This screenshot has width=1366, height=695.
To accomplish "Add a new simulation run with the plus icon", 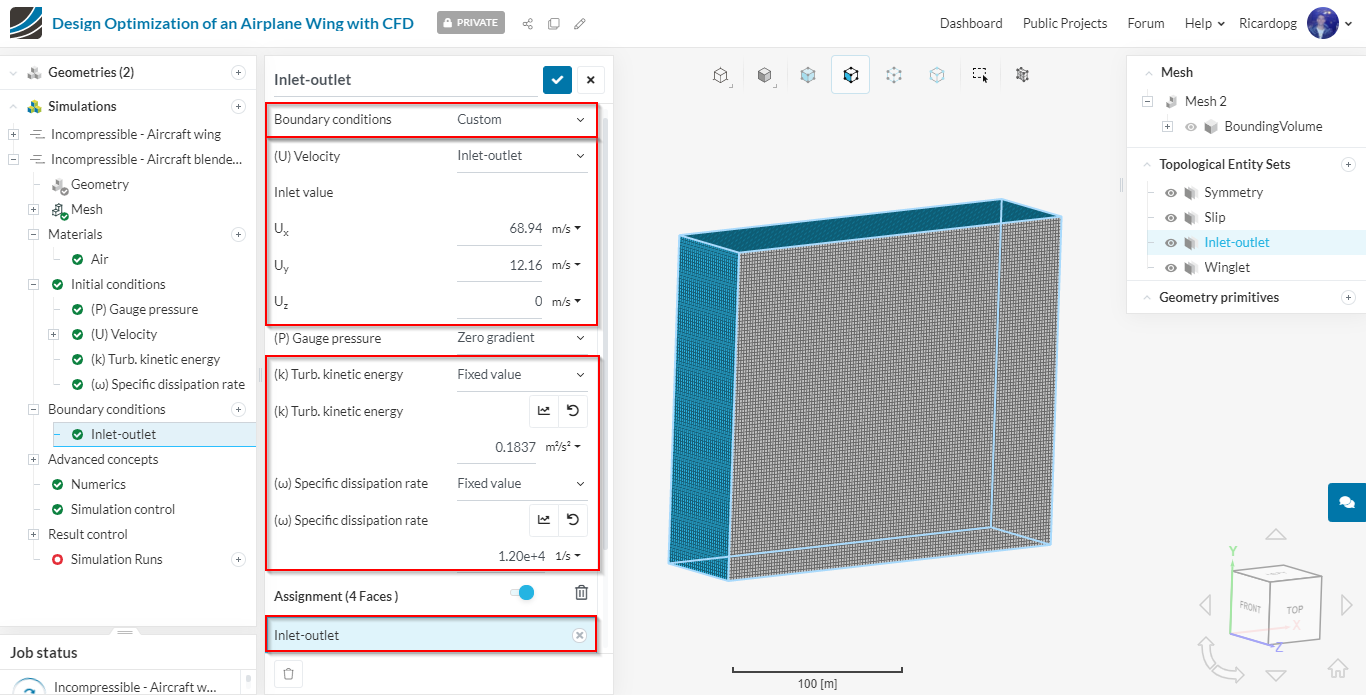I will [238, 559].
